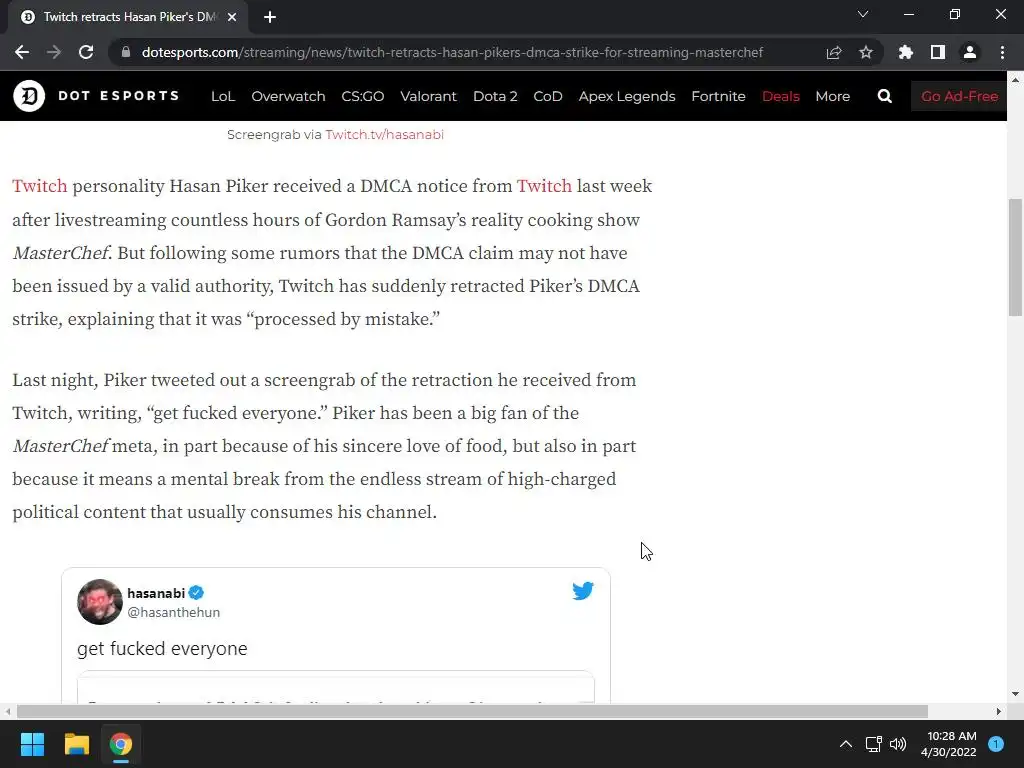Open the LoL section
The image size is (1024, 768).
pyautogui.click(x=223, y=96)
